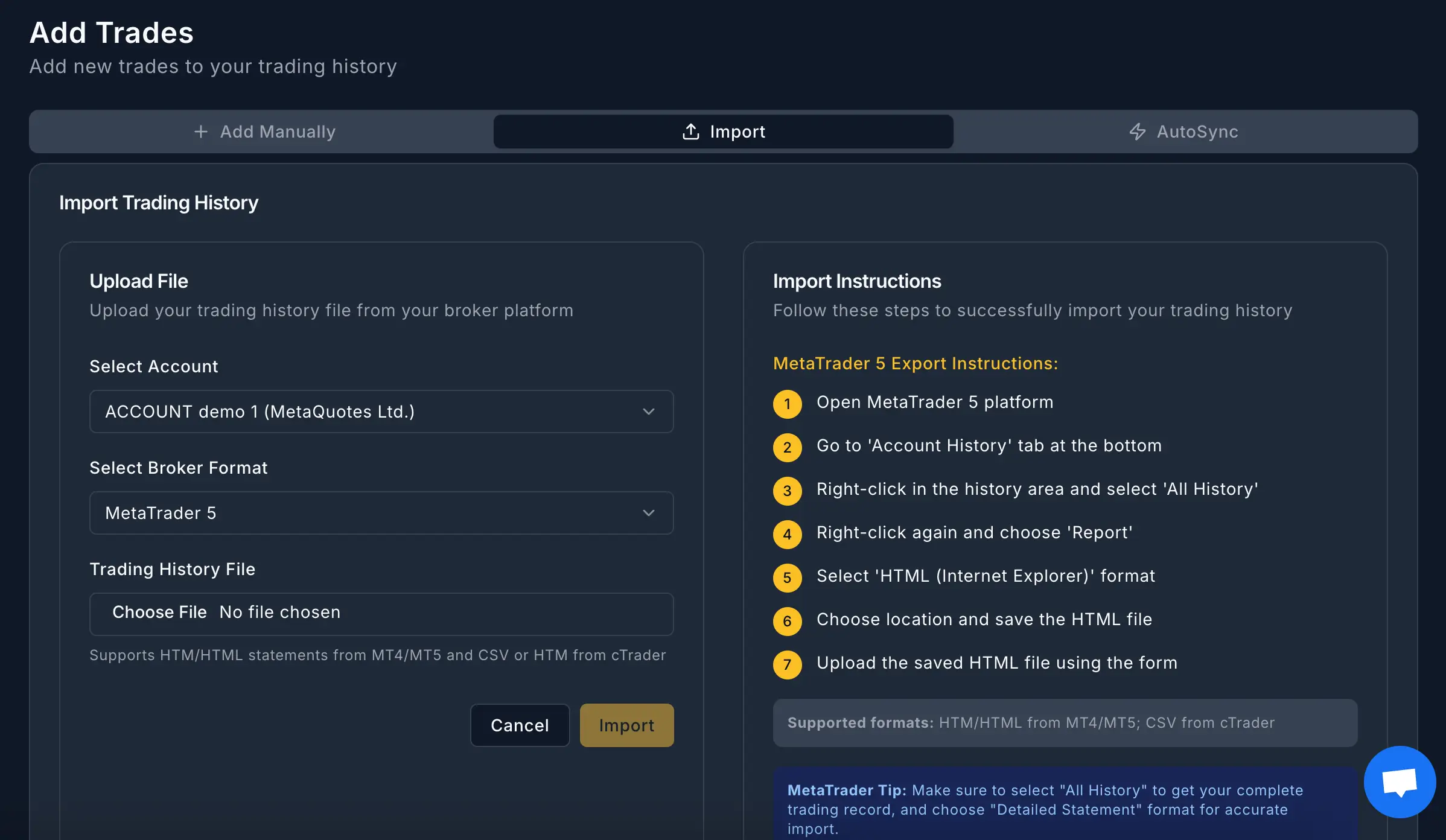Click the upload icon in Import tab
1446x840 pixels.
point(690,132)
